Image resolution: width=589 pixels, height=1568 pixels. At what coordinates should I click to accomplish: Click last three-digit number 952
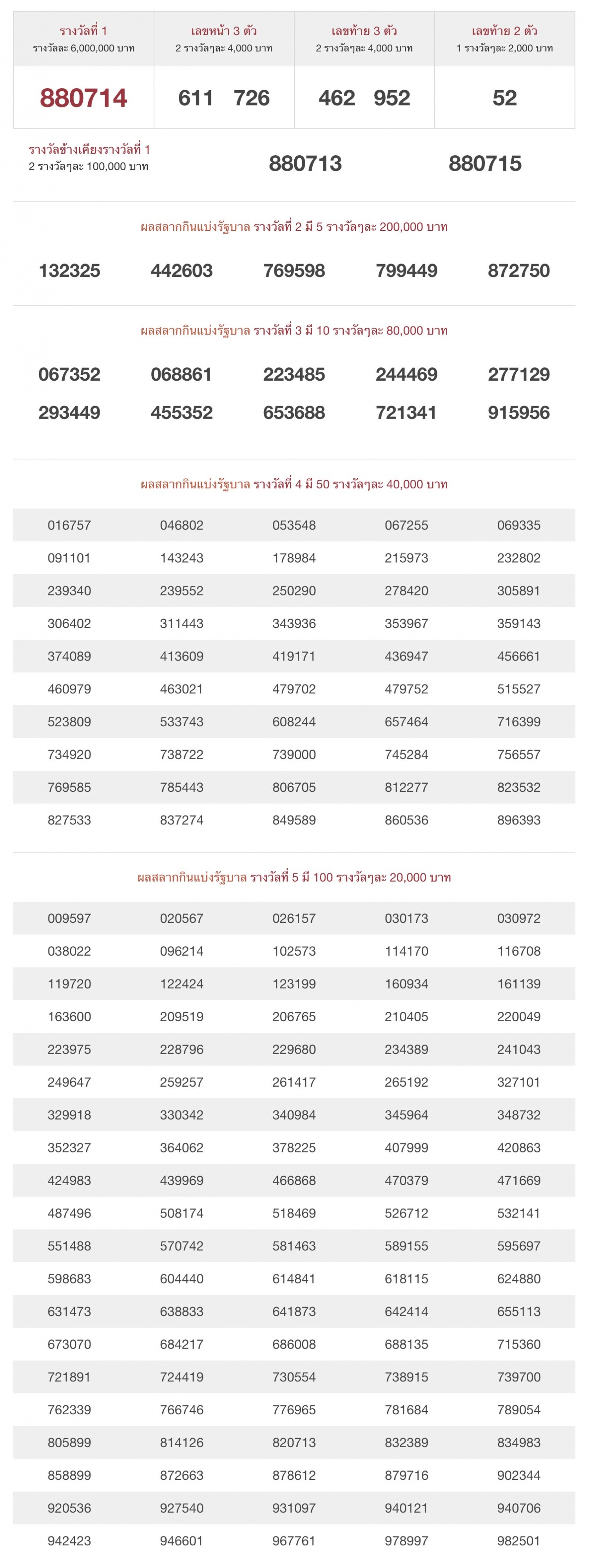coord(392,98)
